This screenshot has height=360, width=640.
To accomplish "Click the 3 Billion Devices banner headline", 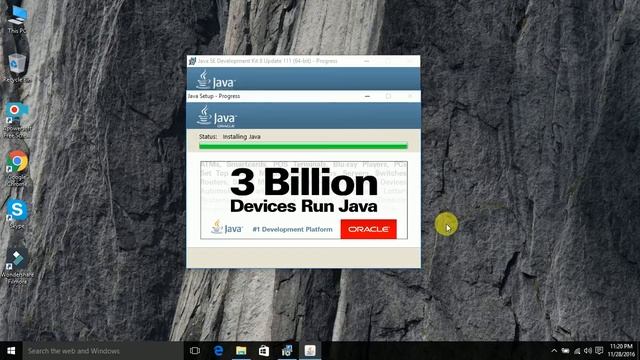I will (304, 190).
